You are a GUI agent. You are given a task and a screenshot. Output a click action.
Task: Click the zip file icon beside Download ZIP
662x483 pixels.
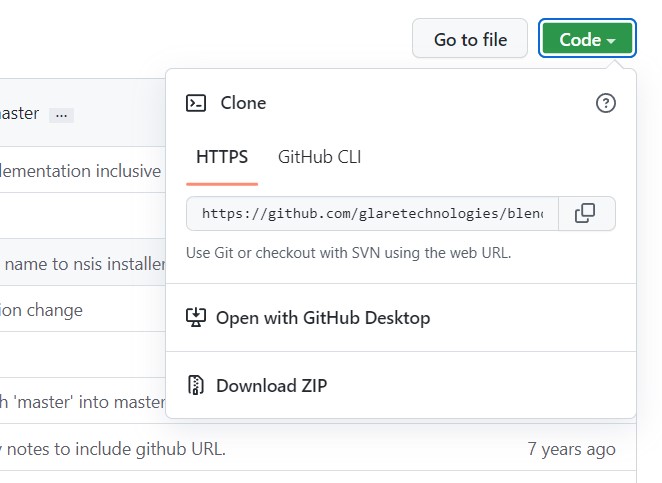tap(197, 385)
